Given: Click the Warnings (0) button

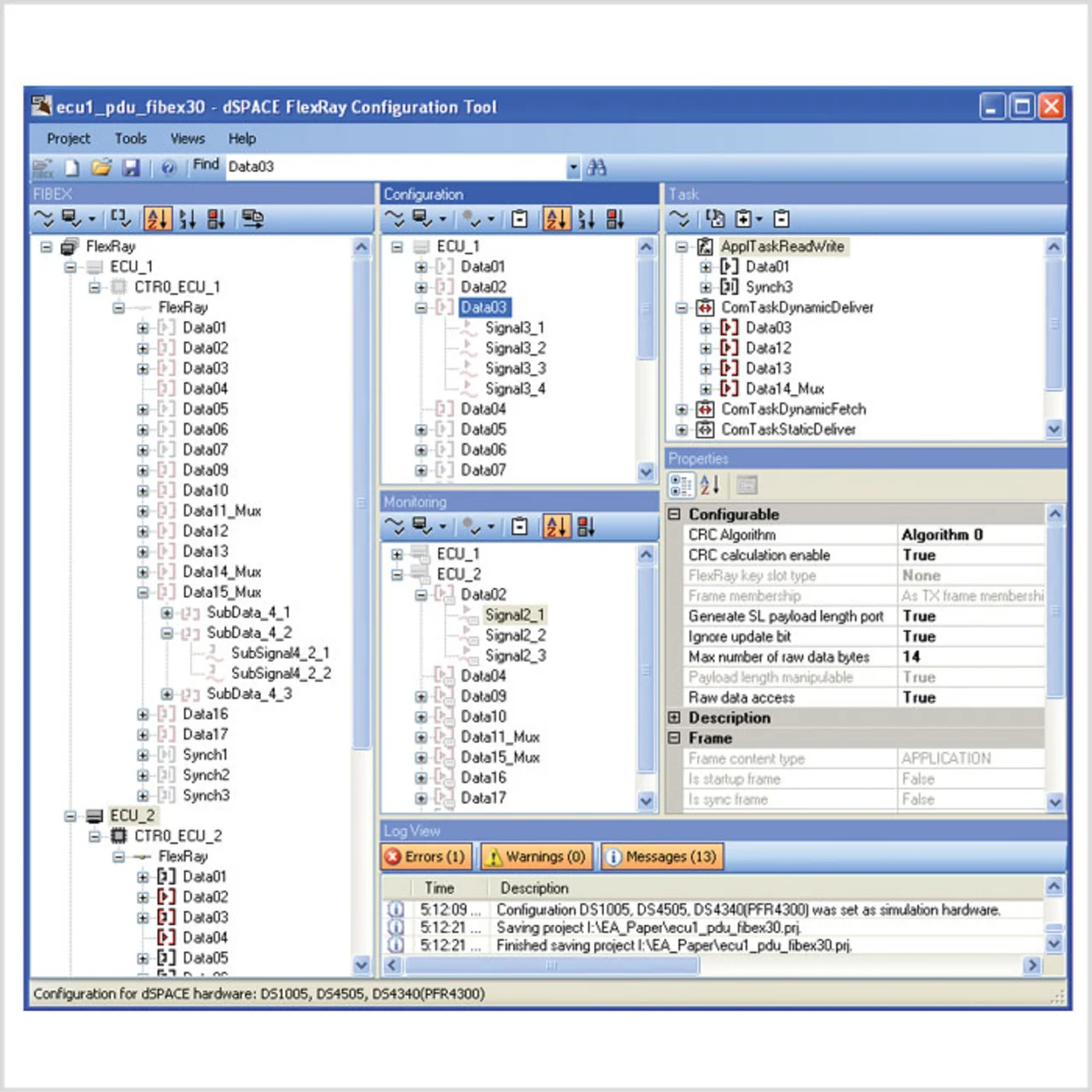Looking at the screenshot, I should [x=535, y=857].
